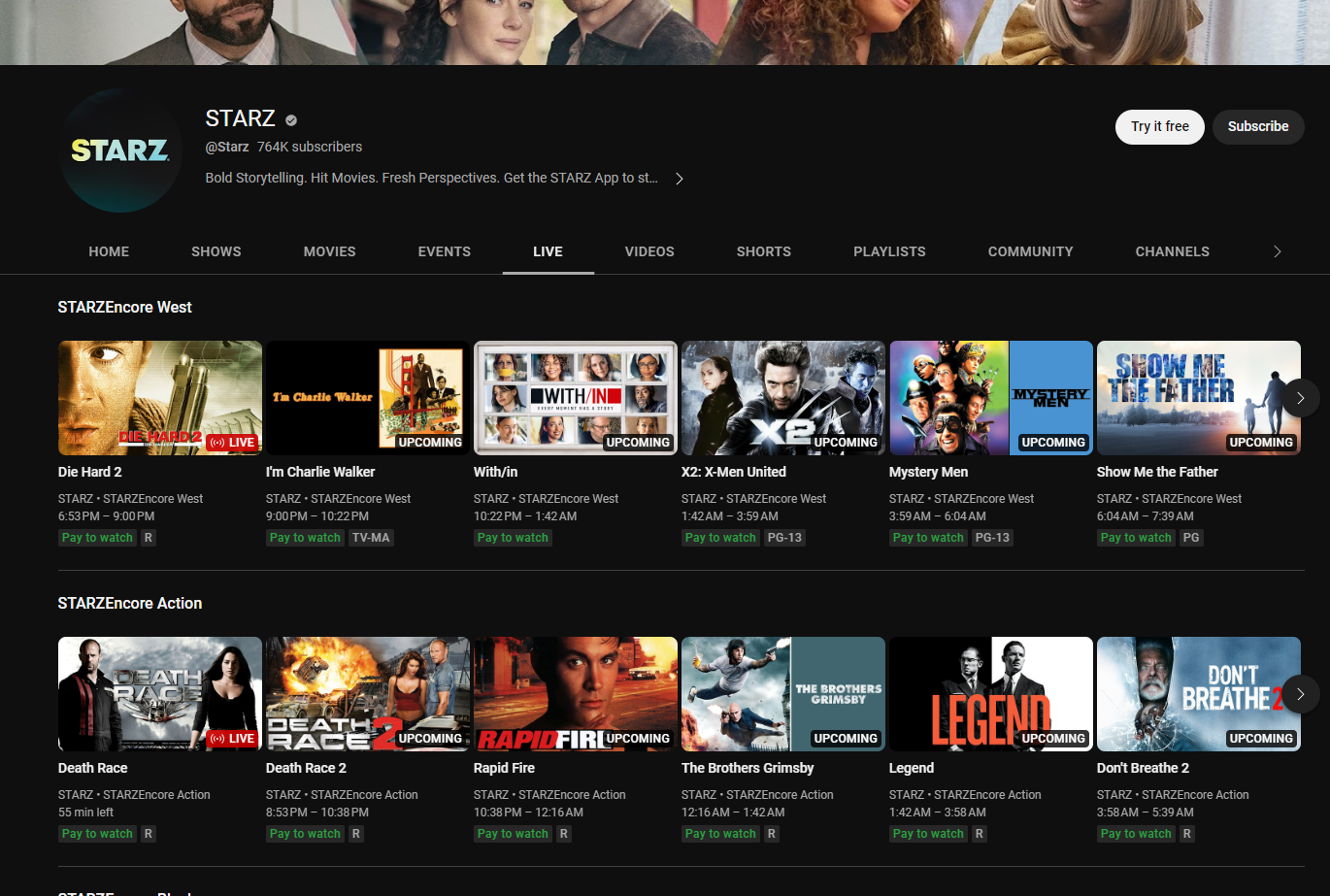Expand the channel description with the arrow
Viewport: 1330px width, 896px height.
click(x=680, y=179)
